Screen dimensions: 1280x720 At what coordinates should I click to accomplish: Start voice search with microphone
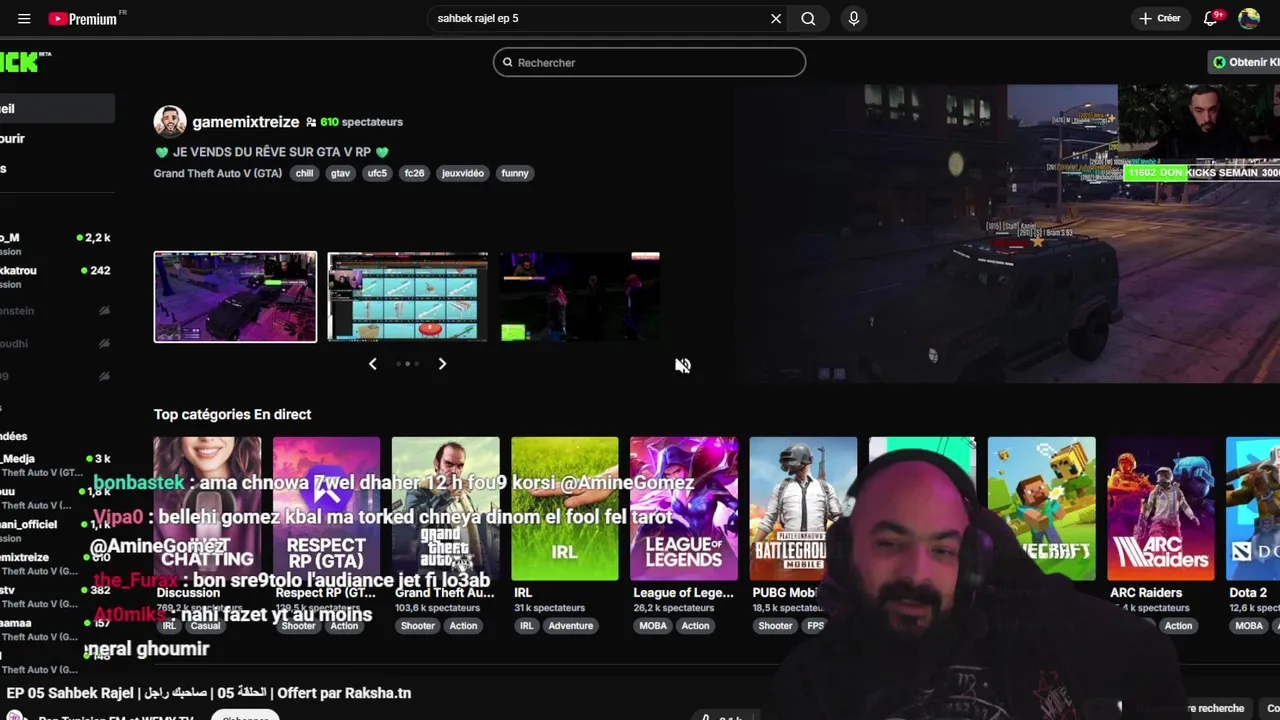click(853, 18)
